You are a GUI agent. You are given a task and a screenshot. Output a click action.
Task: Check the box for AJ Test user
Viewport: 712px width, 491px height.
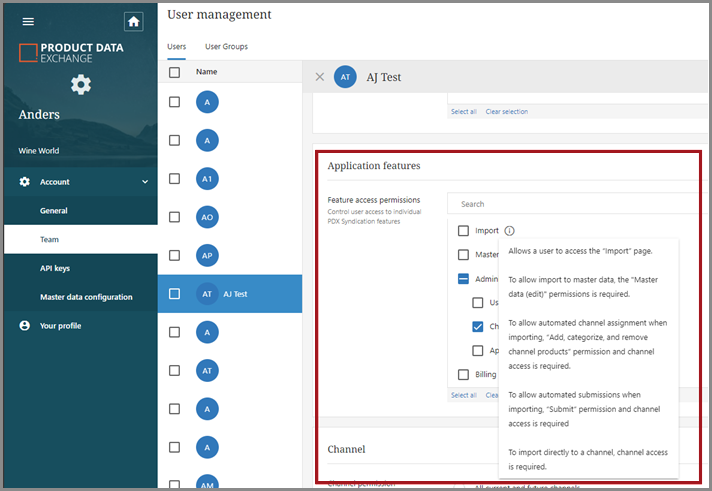click(175, 294)
